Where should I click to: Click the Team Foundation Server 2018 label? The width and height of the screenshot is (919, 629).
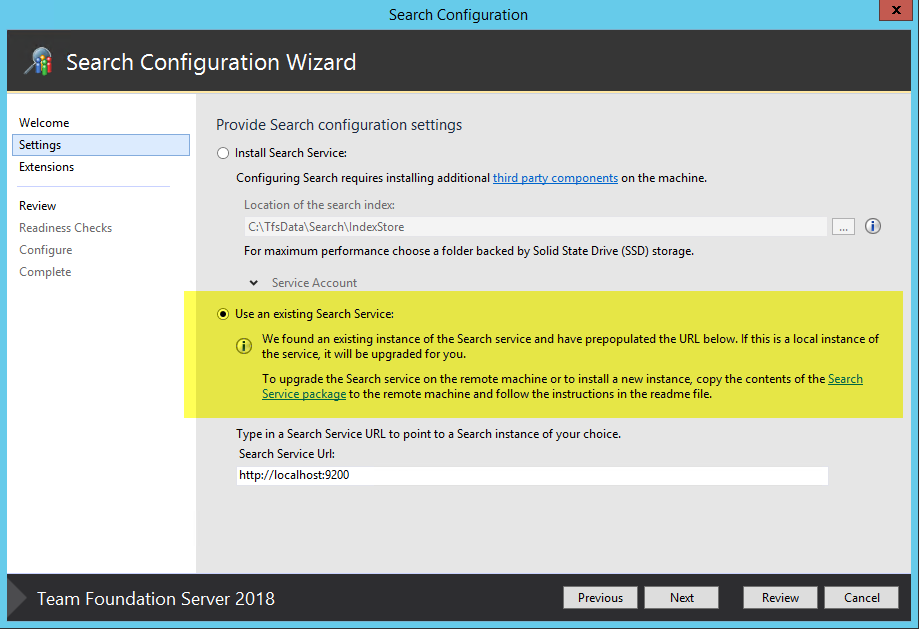[x=156, y=599]
